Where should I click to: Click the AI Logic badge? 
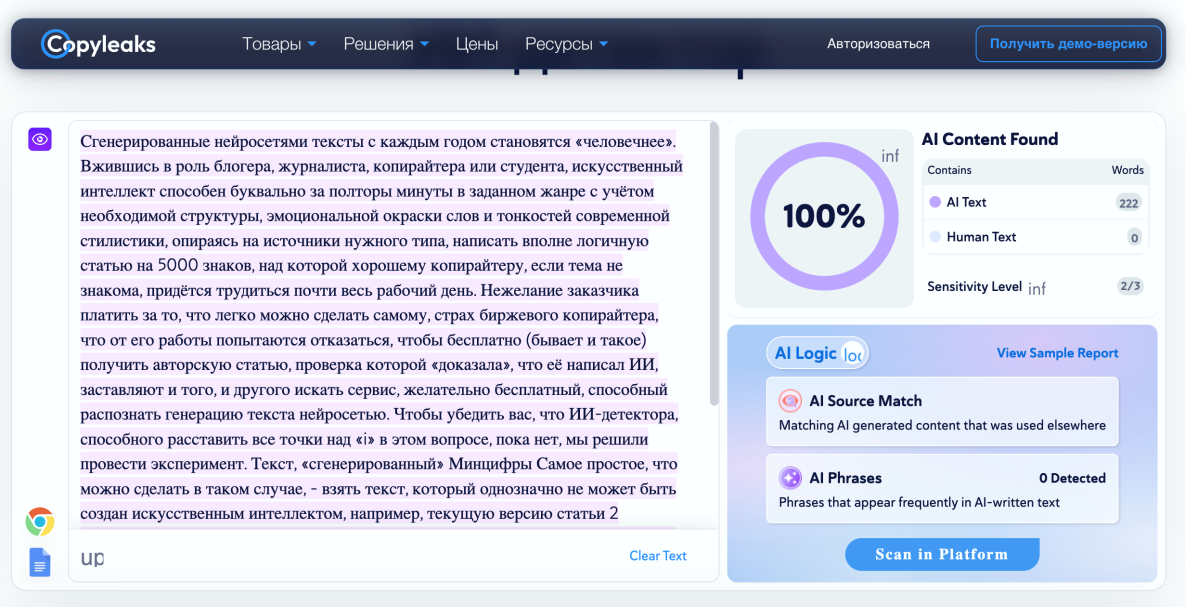(x=818, y=353)
